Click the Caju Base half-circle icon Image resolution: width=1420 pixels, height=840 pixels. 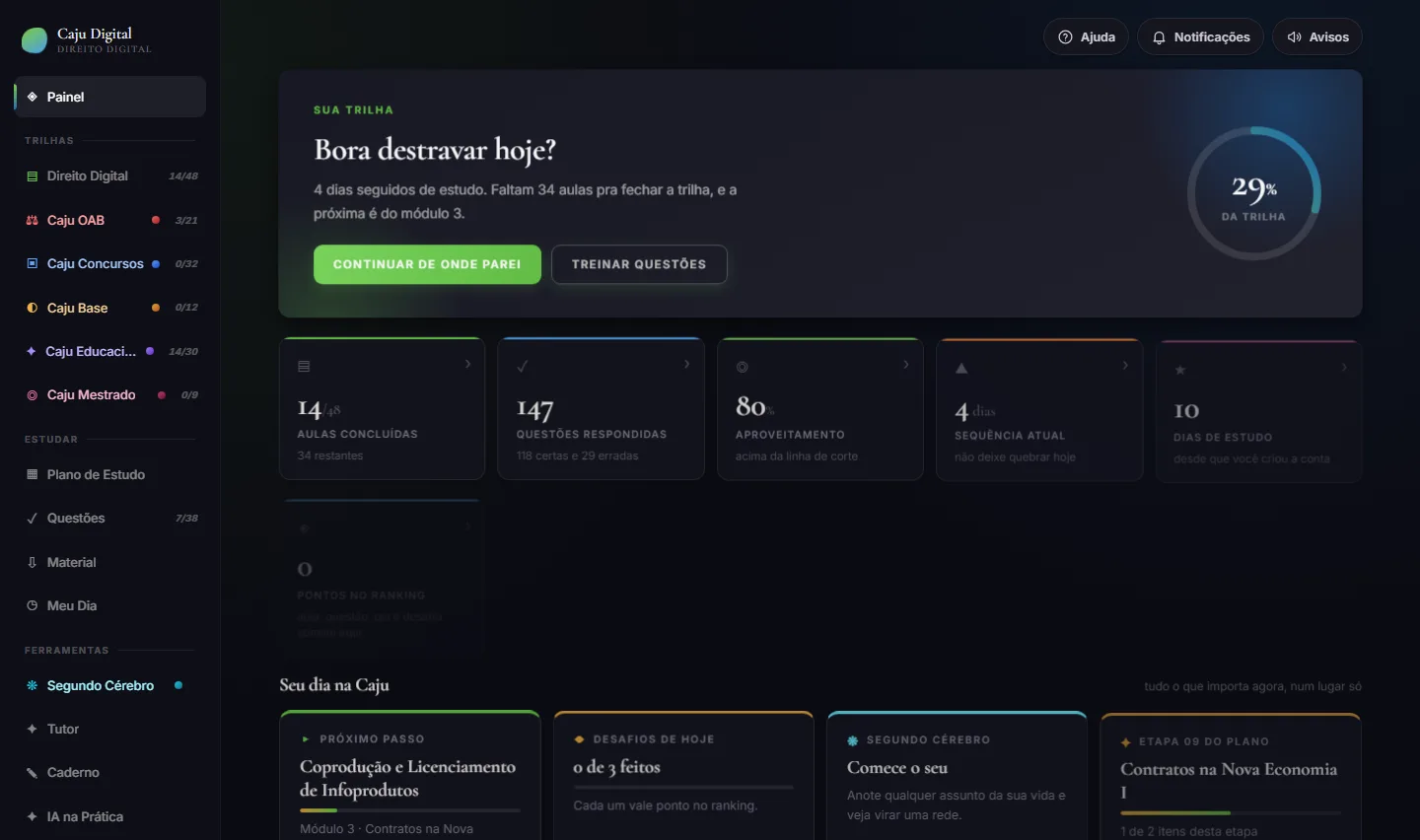point(33,308)
